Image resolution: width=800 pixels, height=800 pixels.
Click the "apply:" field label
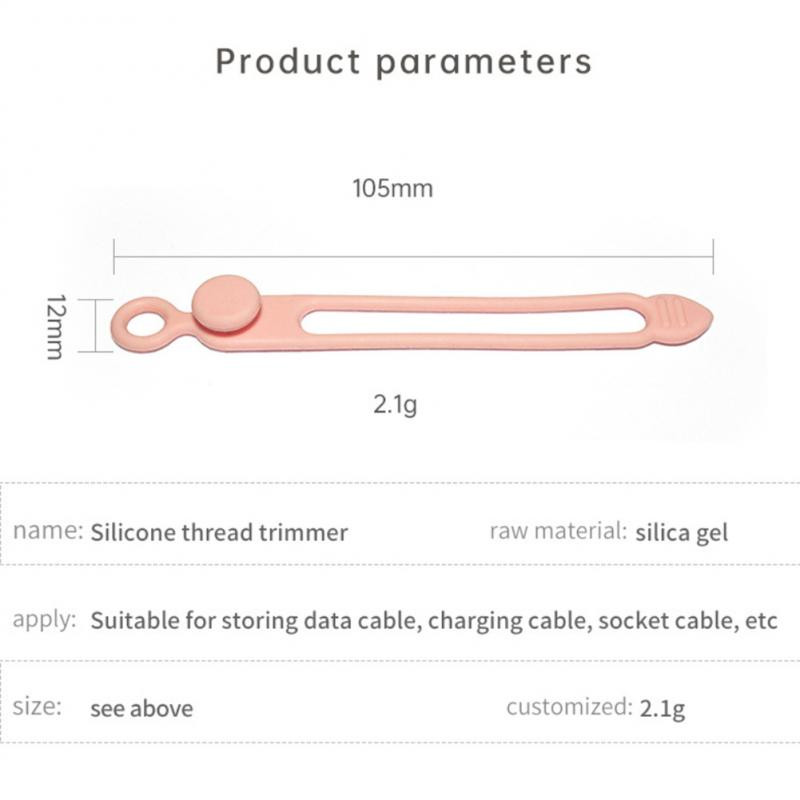pyautogui.click(x=44, y=619)
